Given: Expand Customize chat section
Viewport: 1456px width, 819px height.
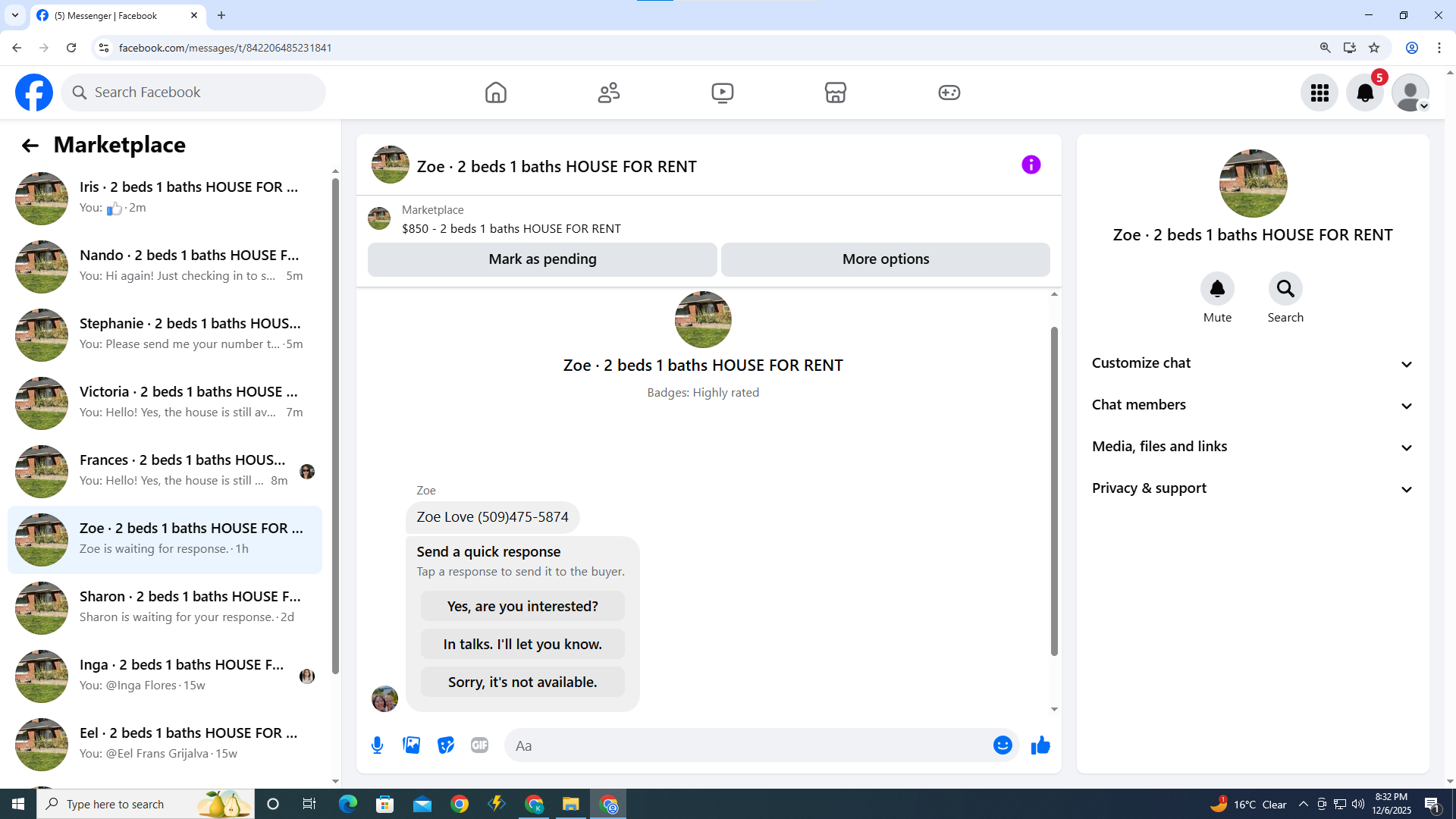Looking at the screenshot, I should (1253, 363).
